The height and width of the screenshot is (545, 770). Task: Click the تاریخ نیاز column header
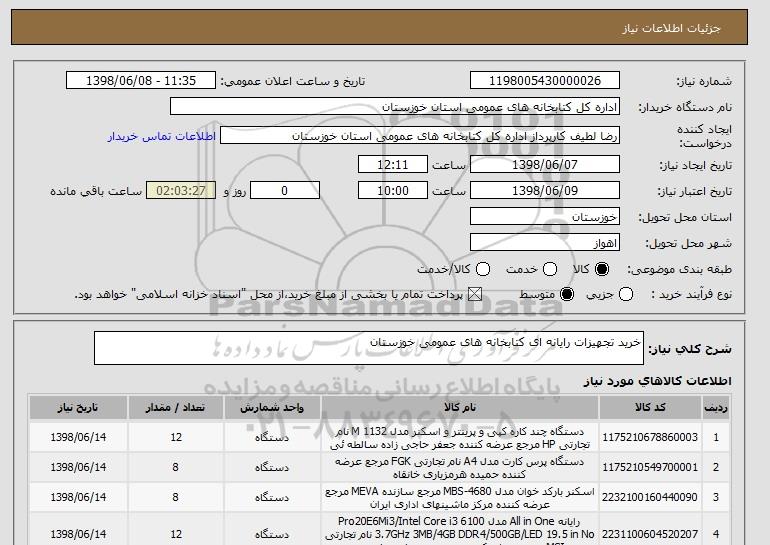78,408
